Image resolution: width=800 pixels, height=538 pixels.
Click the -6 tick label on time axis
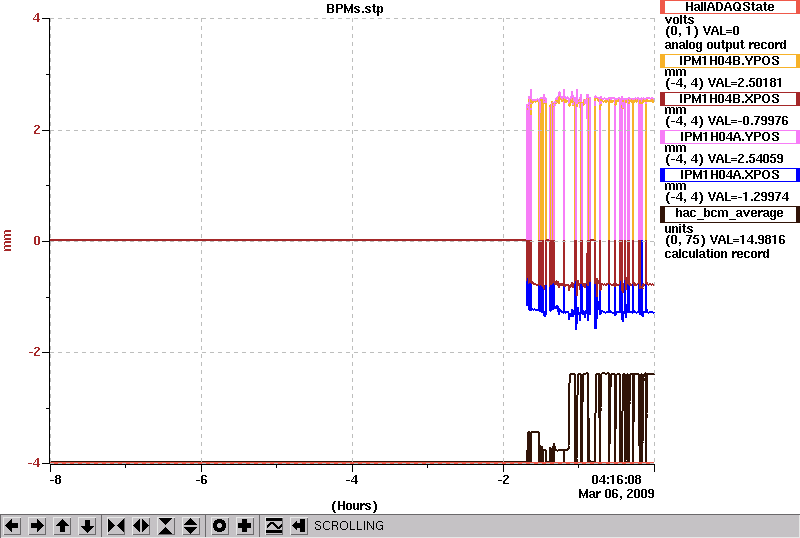(x=202, y=480)
